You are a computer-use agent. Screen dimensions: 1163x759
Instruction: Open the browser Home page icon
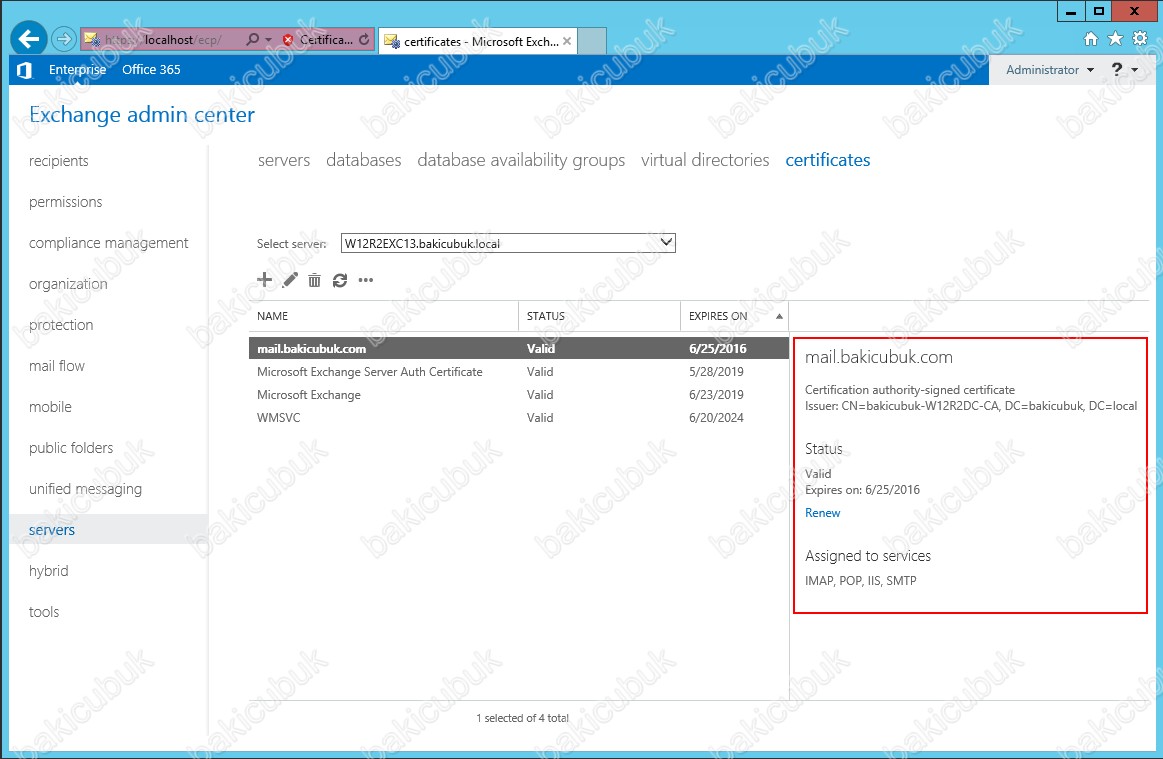pos(1090,39)
